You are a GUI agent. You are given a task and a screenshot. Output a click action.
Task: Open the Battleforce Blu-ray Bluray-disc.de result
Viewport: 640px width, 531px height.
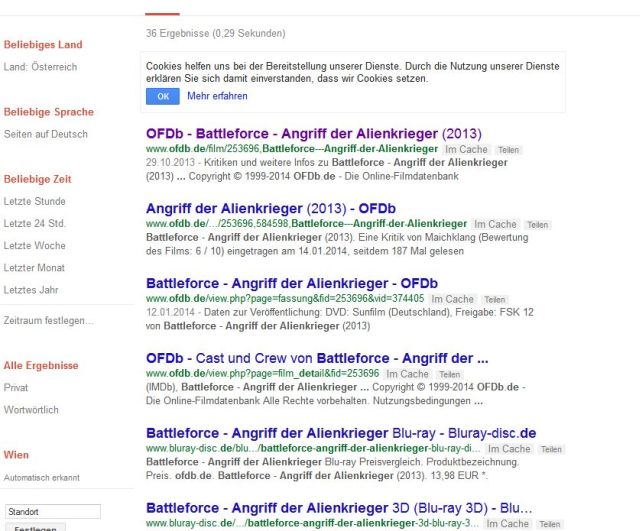coord(341,433)
